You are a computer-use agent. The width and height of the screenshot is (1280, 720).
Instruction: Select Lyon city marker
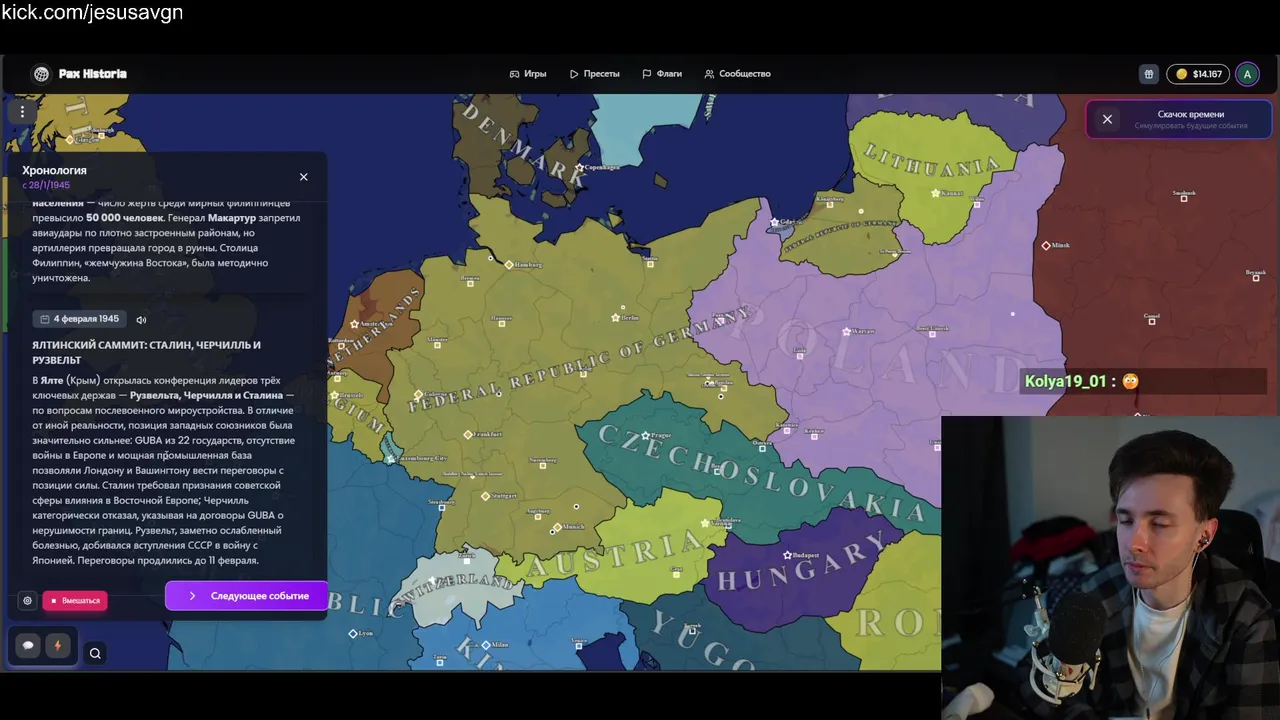[x=353, y=634]
